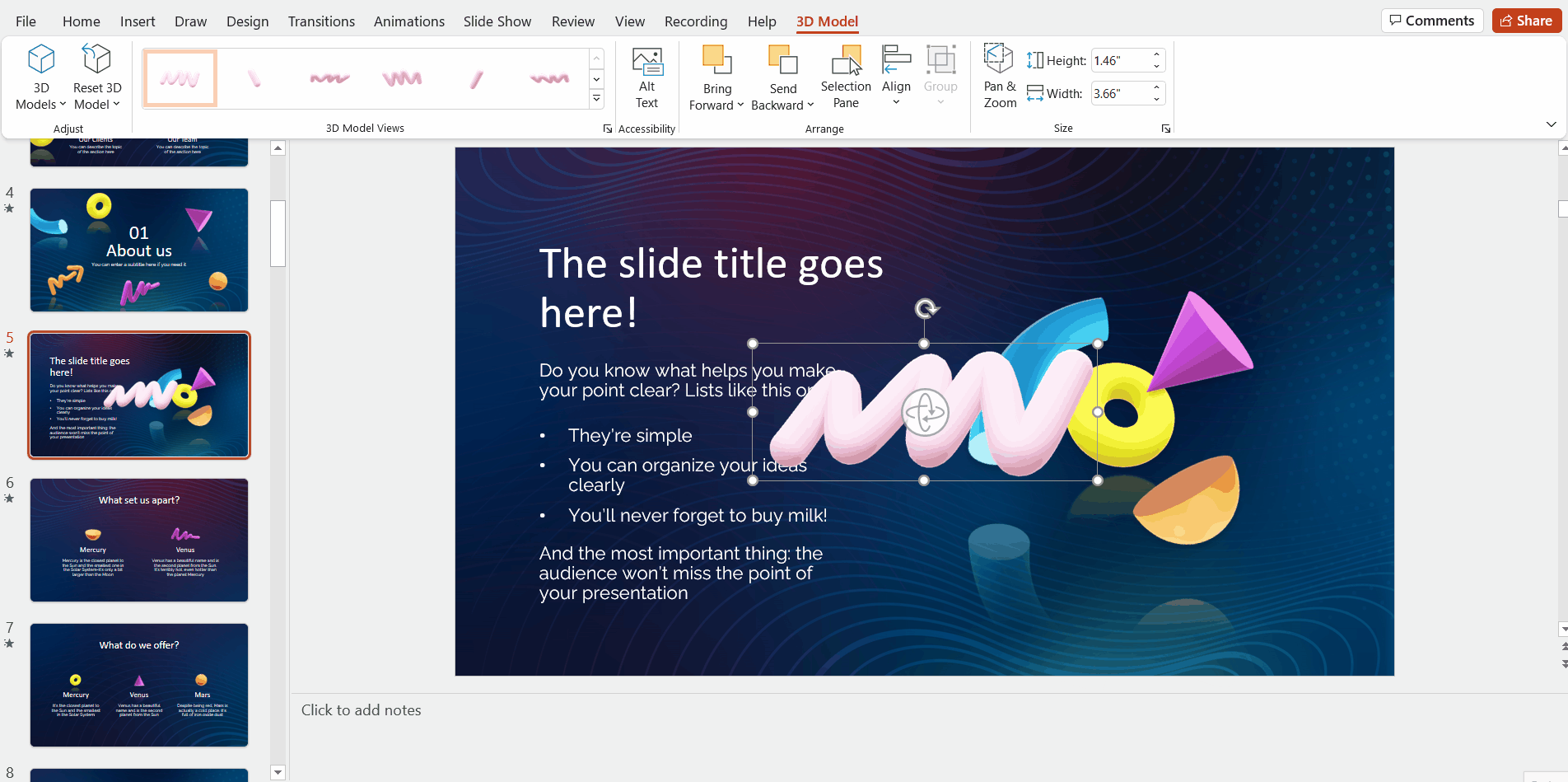The height and width of the screenshot is (782, 1568).
Task: Show the next row of 3D Model Views
Action: (597, 79)
